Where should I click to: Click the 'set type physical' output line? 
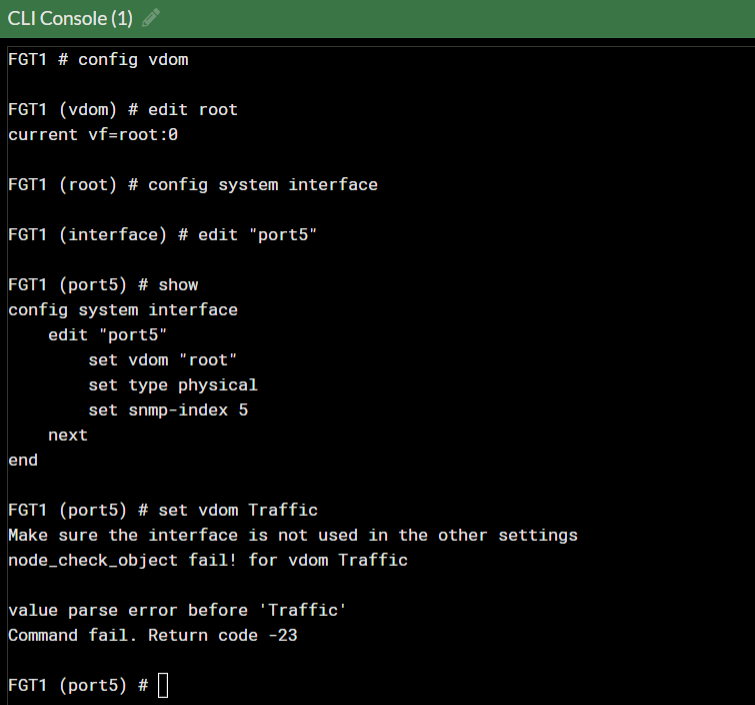173,385
